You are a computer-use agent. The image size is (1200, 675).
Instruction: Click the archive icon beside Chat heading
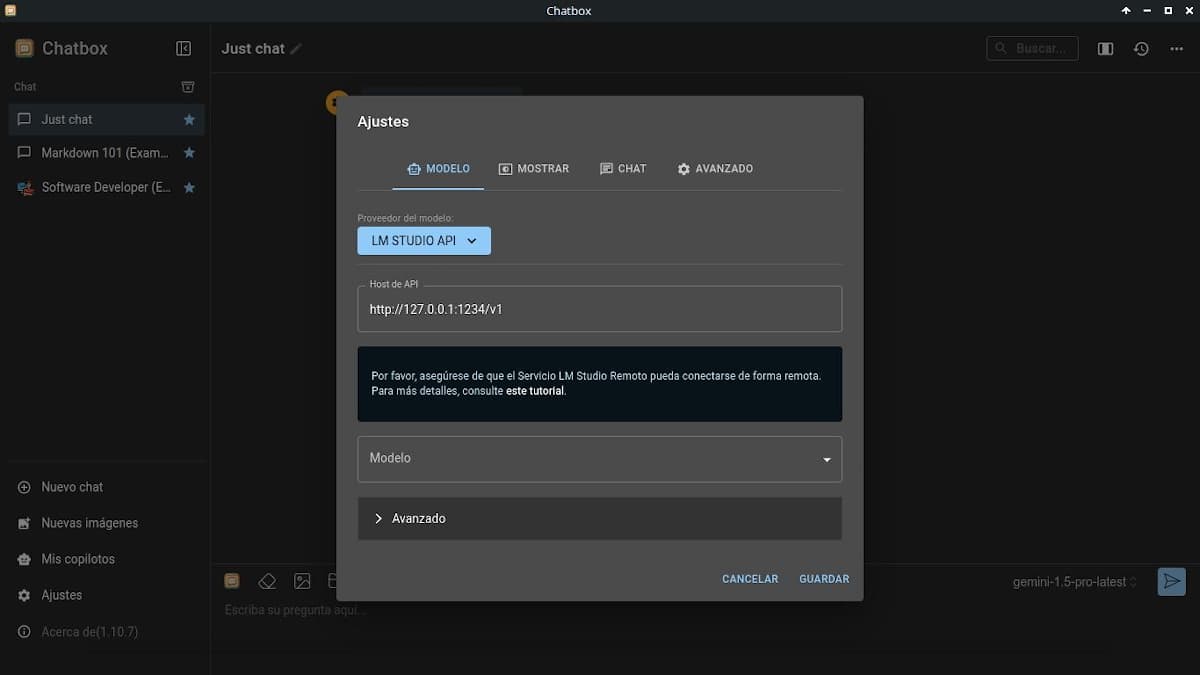pos(187,87)
